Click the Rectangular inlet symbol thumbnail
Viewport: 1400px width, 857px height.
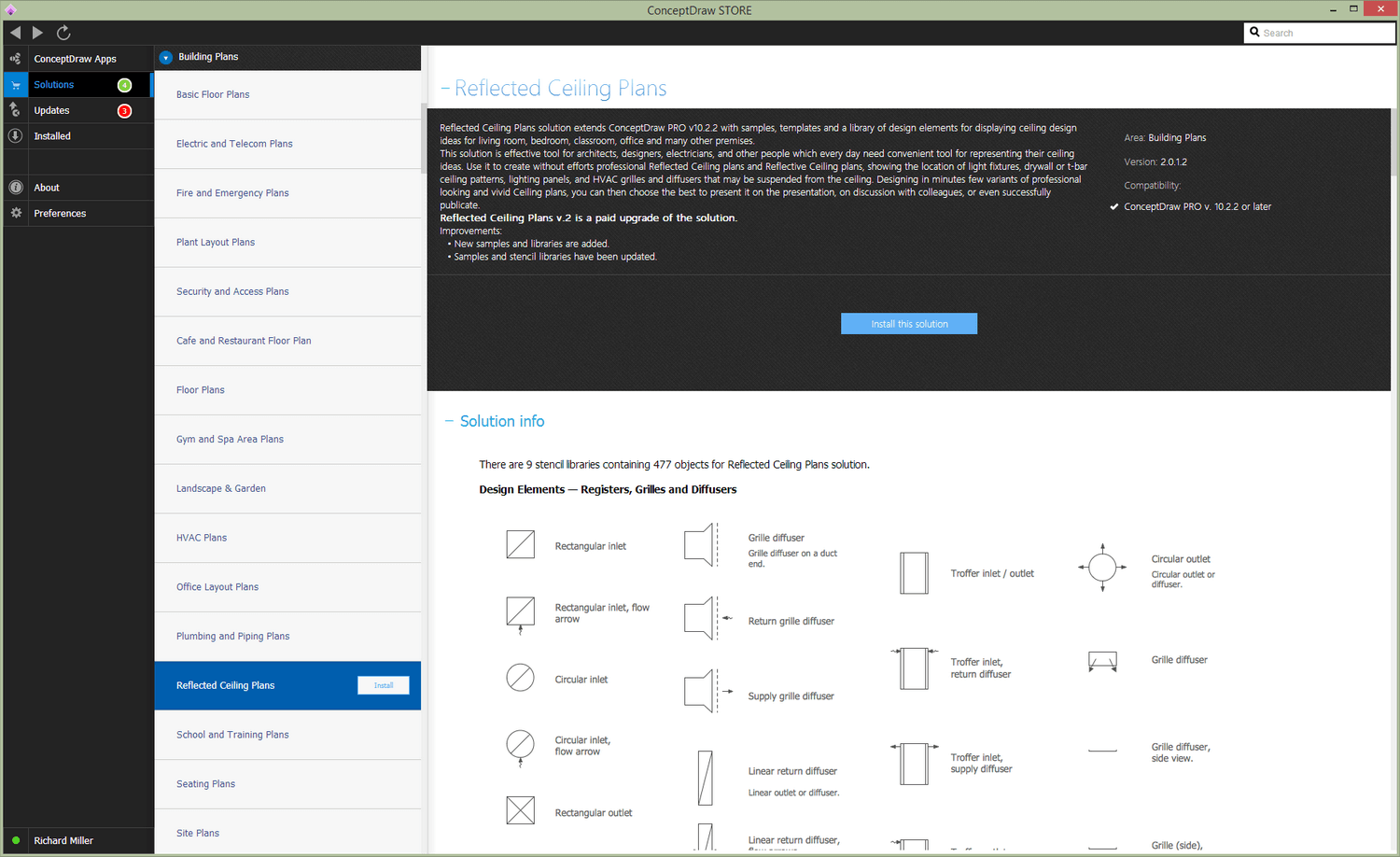[520, 544]
